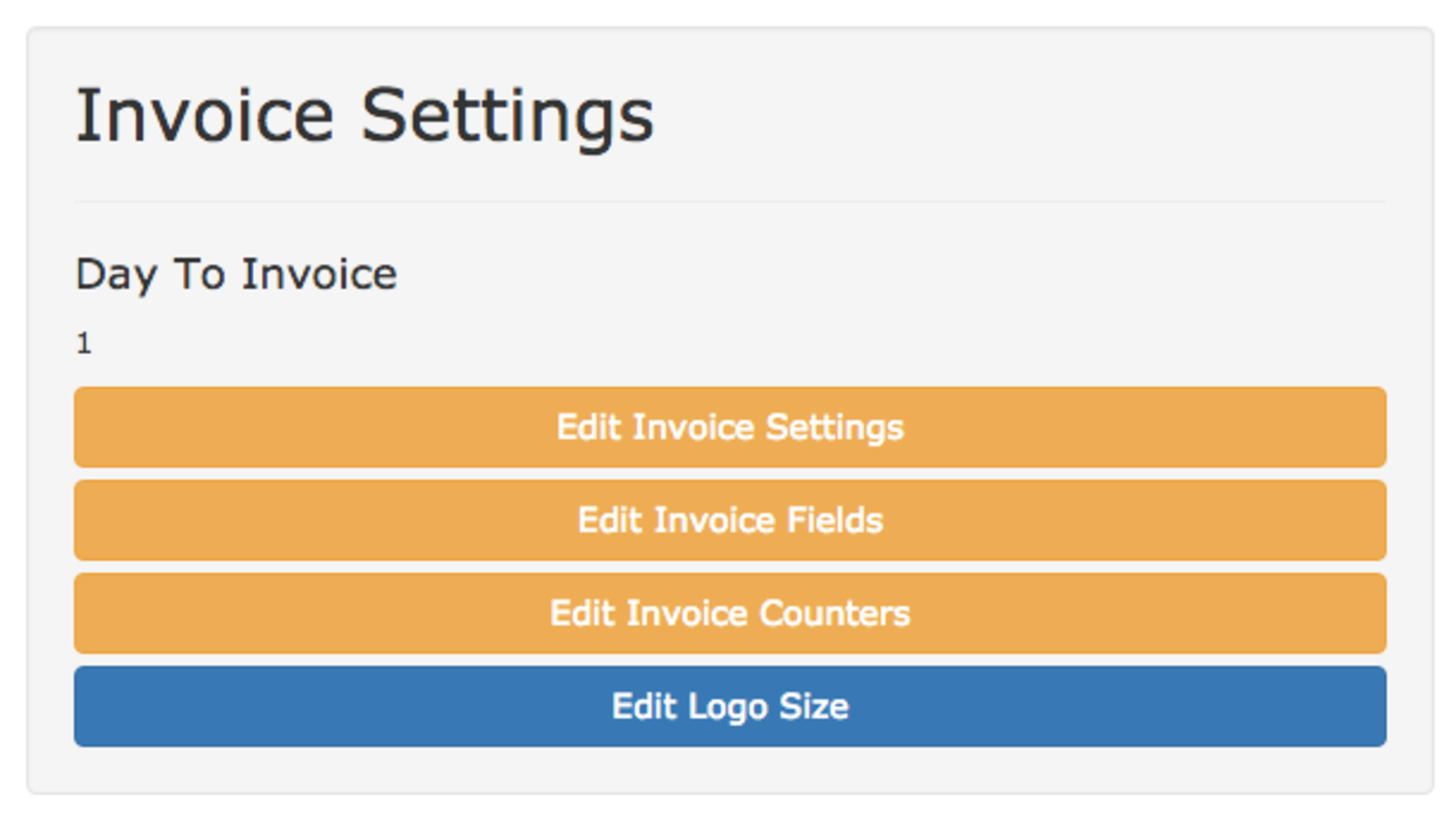
Task: Select the Edit Invoice Counters button
Action: coord(730,613)
